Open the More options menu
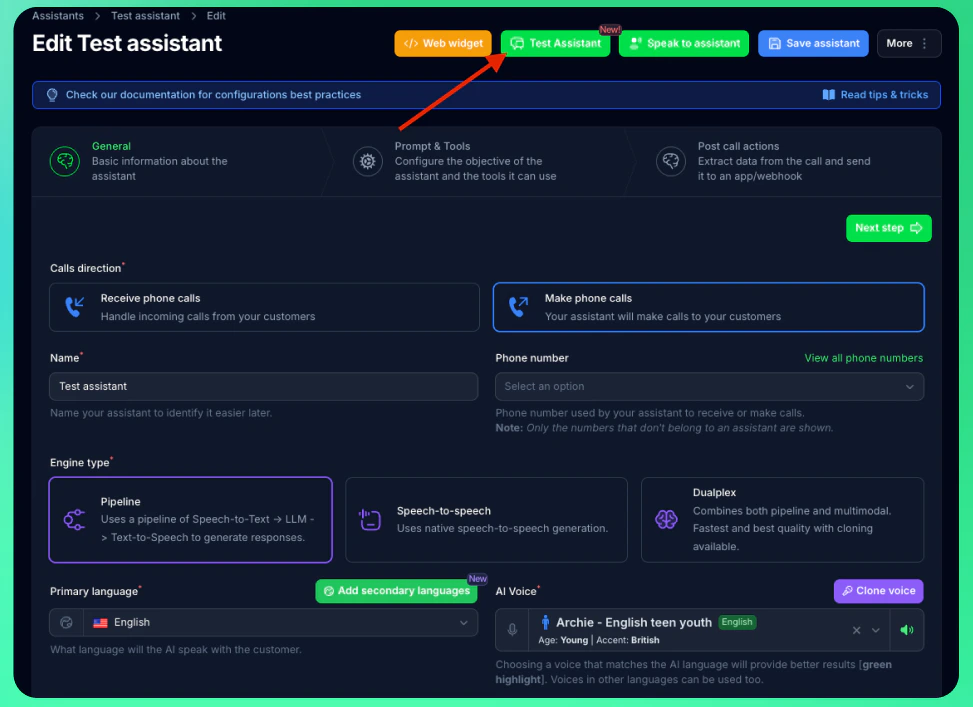This screenshot has height=707, width=973. 907,43
